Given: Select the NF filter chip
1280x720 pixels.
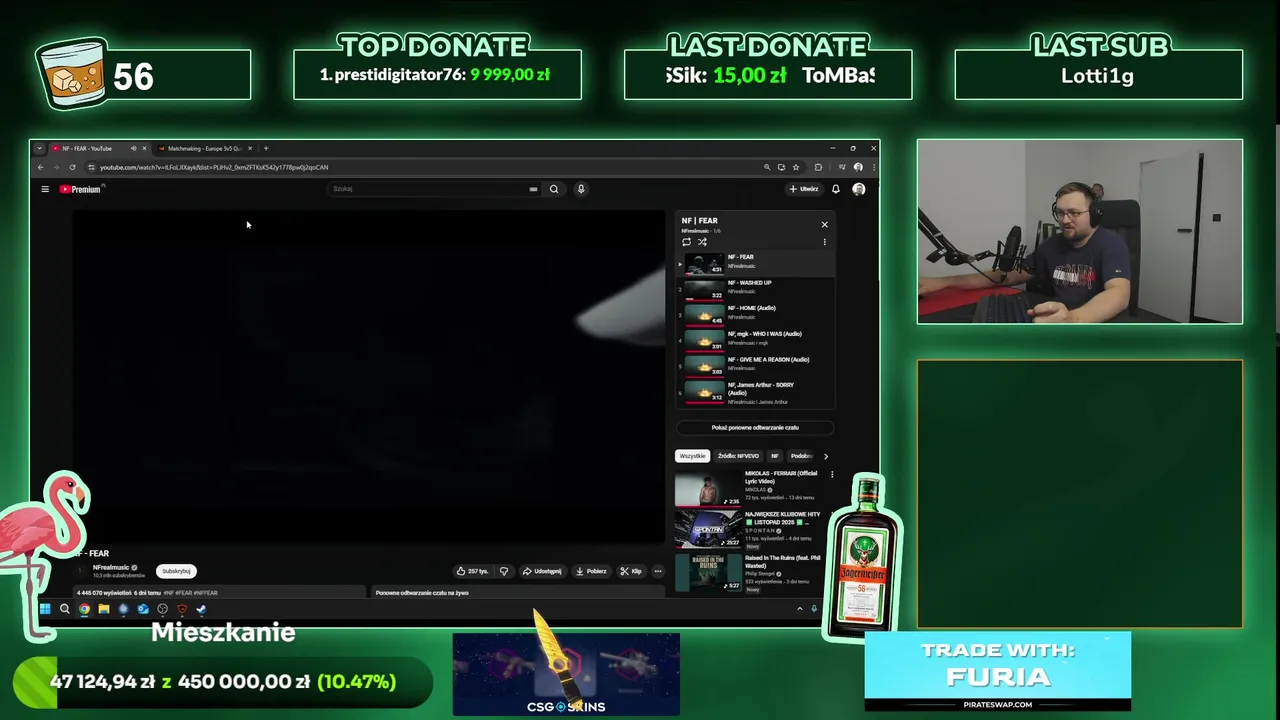Looking at the screenshot, I should pos(774,456).
